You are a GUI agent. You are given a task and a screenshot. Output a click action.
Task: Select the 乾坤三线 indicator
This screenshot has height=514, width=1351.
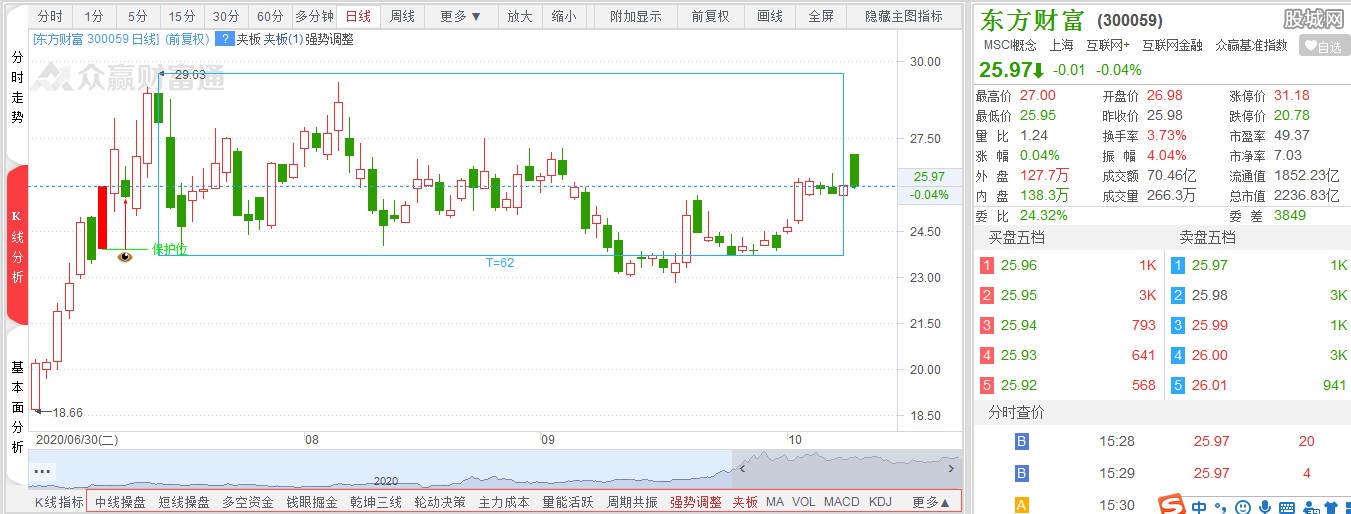376,502
